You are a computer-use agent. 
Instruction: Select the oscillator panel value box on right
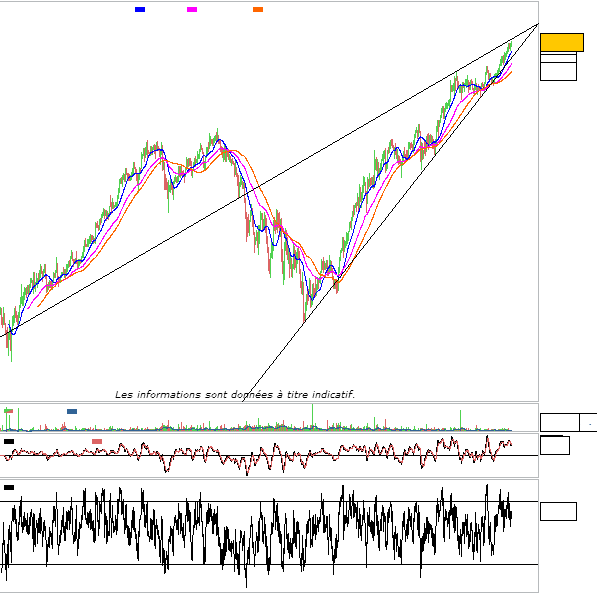[554, 445]
